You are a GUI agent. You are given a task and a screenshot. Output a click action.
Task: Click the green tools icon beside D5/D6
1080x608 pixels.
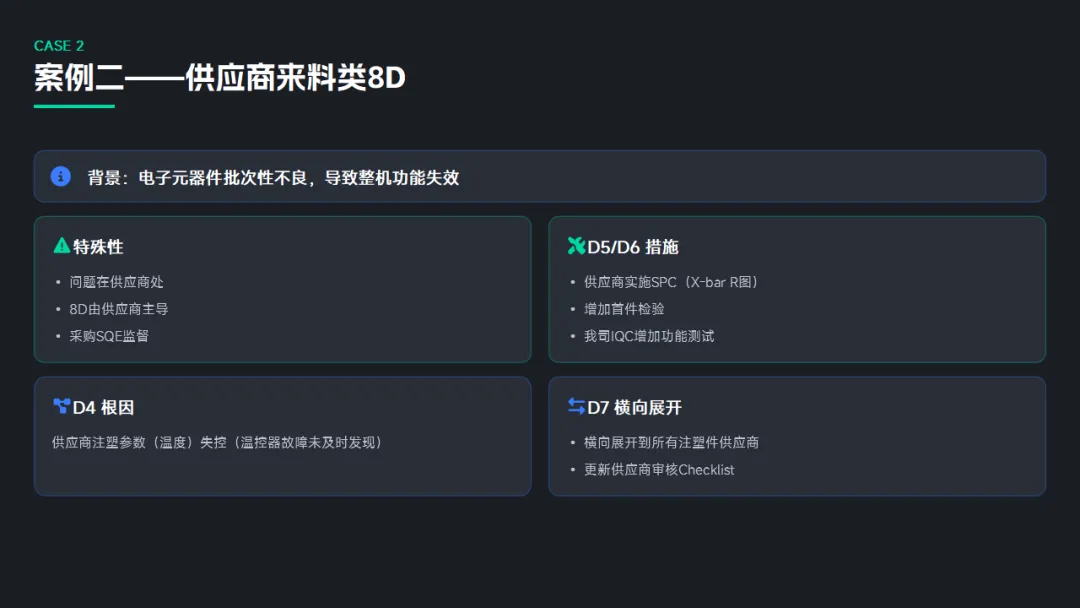point(576,246)
